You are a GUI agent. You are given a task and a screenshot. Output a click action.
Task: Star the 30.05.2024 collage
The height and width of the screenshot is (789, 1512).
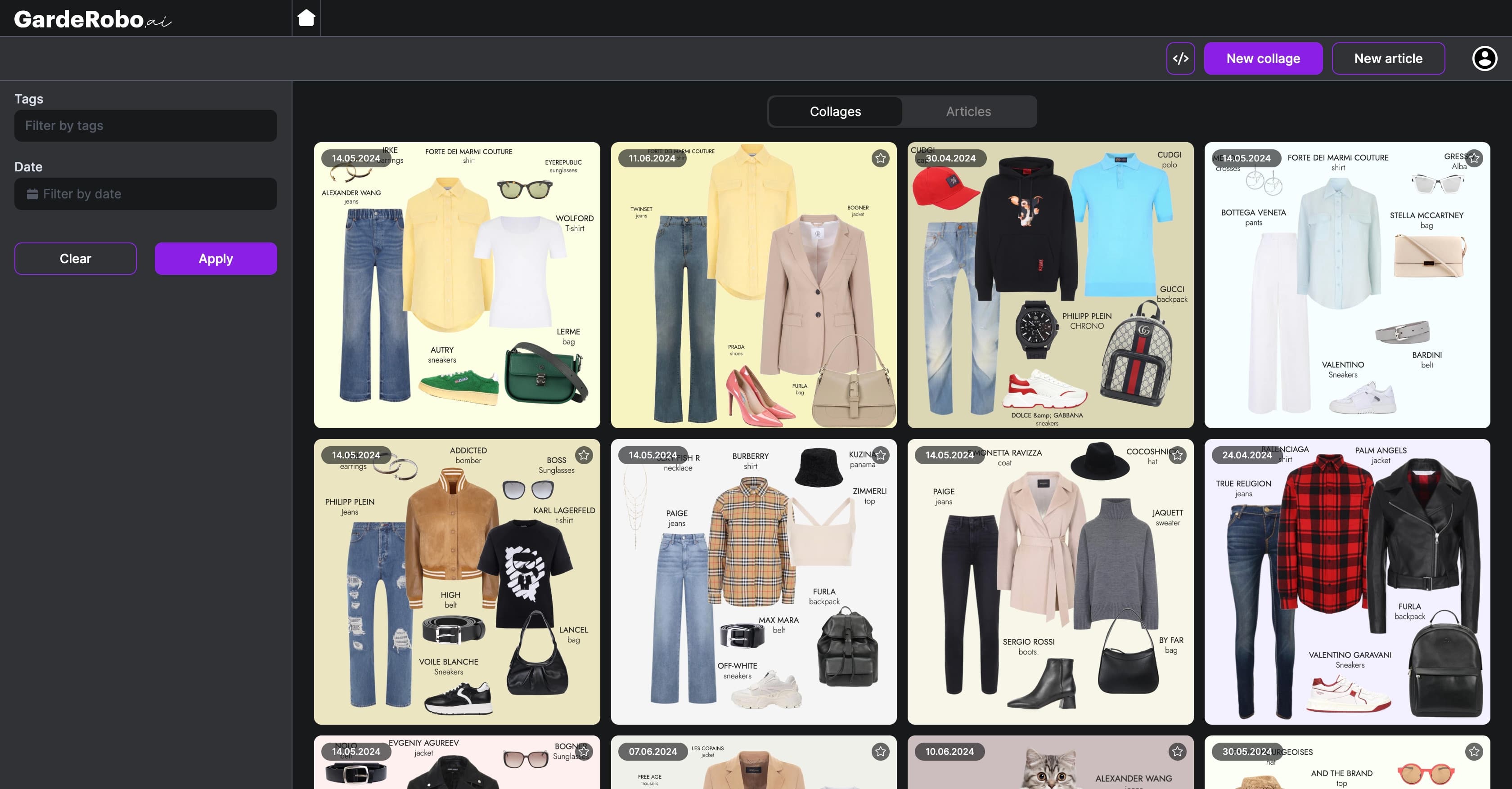[1473, 752]
